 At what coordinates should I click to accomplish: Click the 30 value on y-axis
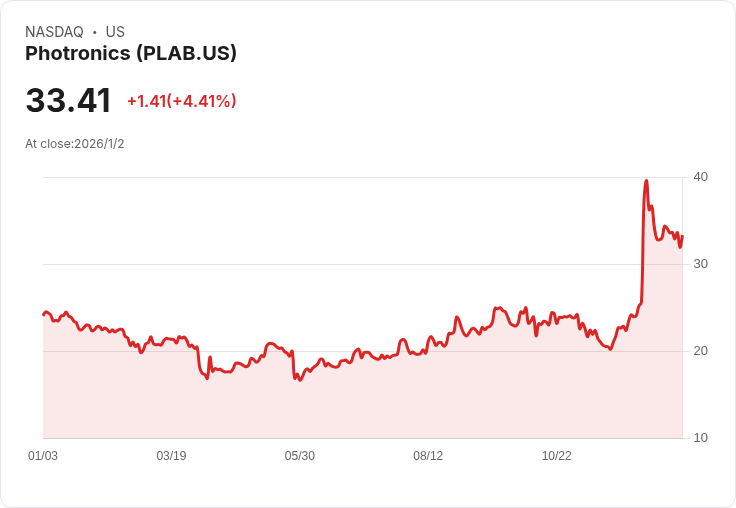click(x=700, y=264)
